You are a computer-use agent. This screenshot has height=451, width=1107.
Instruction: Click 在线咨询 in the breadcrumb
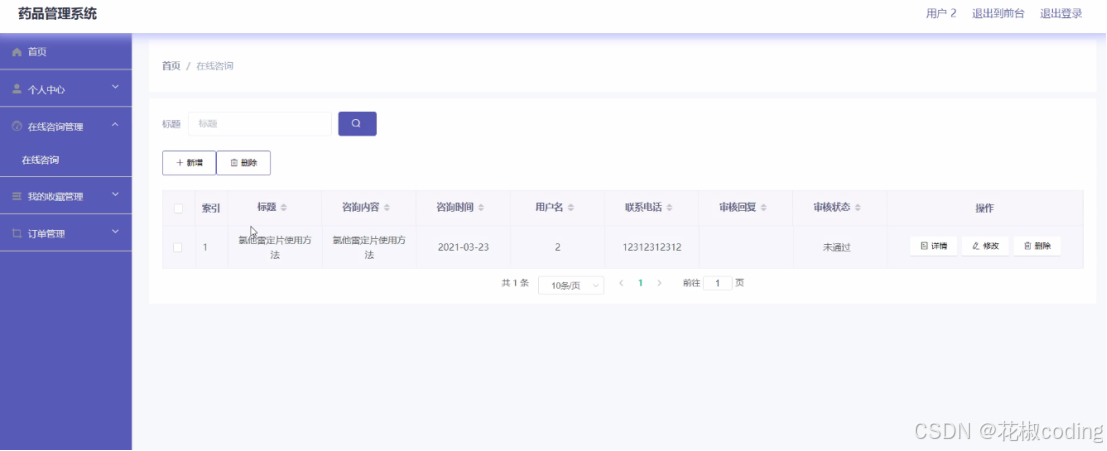pos(215,66)
